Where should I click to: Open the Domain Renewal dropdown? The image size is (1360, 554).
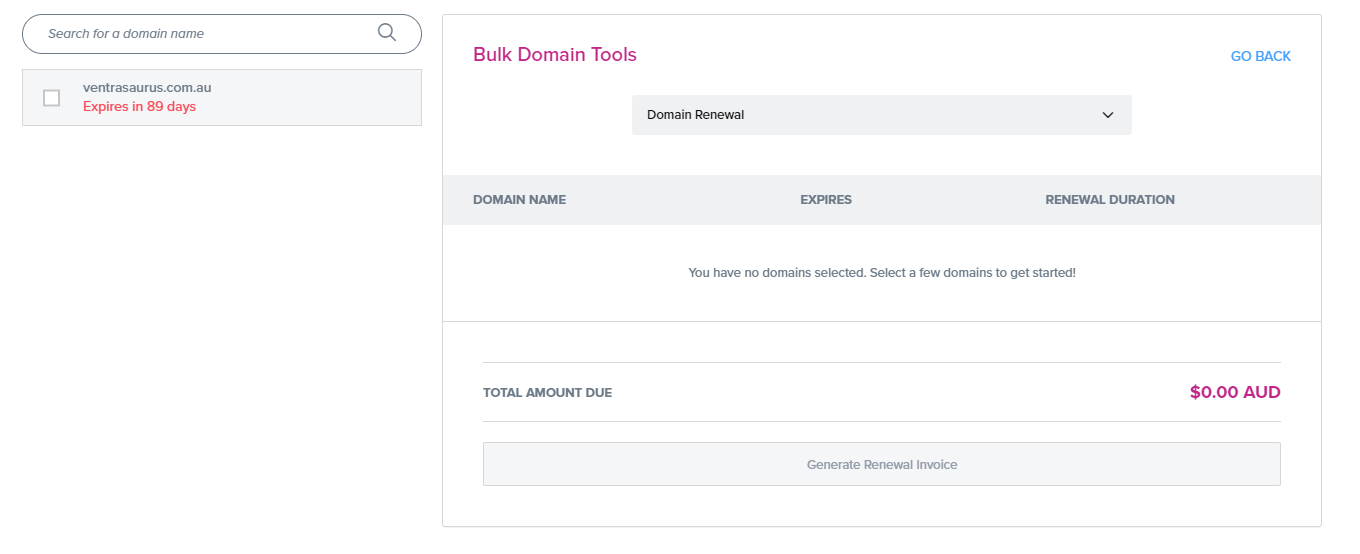pos(882,115)
